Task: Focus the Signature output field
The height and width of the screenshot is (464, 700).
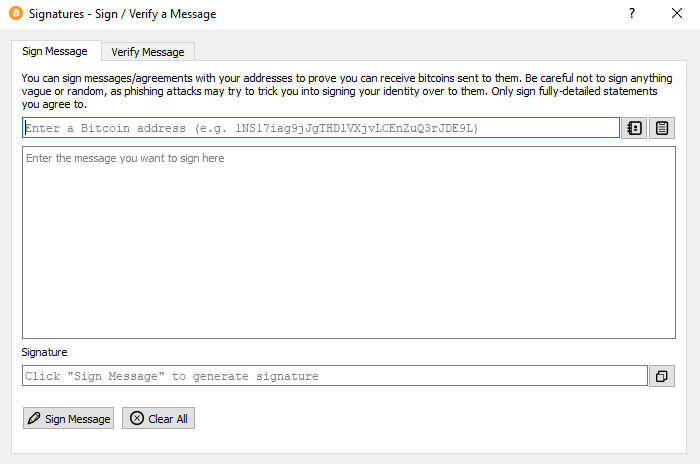Action: coord(334,376)
